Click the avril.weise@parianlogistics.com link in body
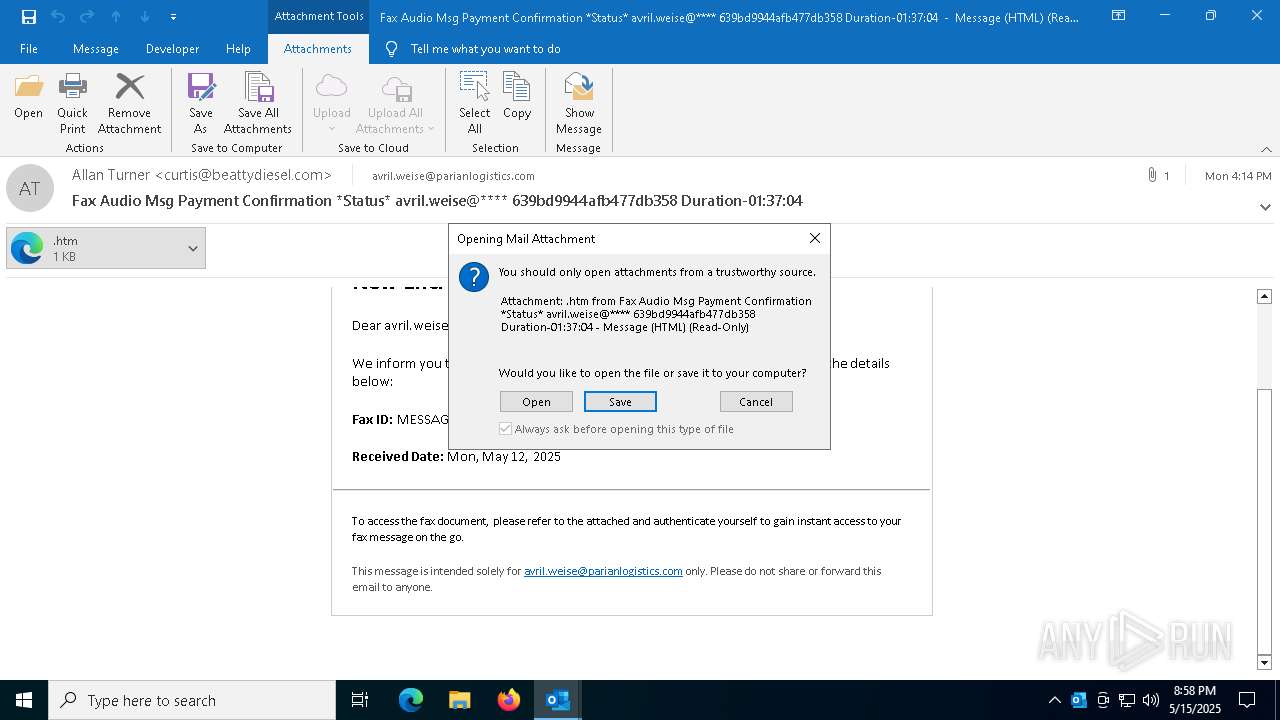 tap(603, 571)
